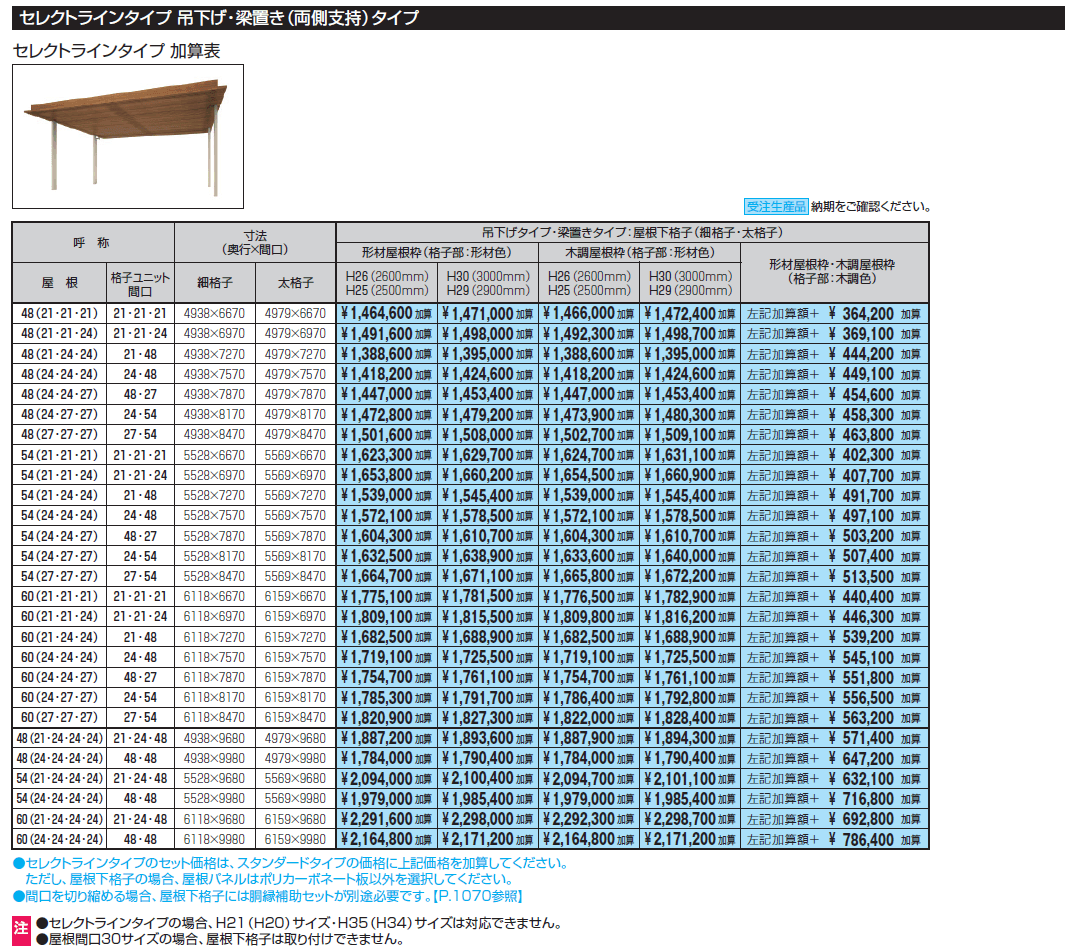Click the 6159×9980 dimension cell
The width and height of the screenshot is (1070, 951).
[296, 839]
